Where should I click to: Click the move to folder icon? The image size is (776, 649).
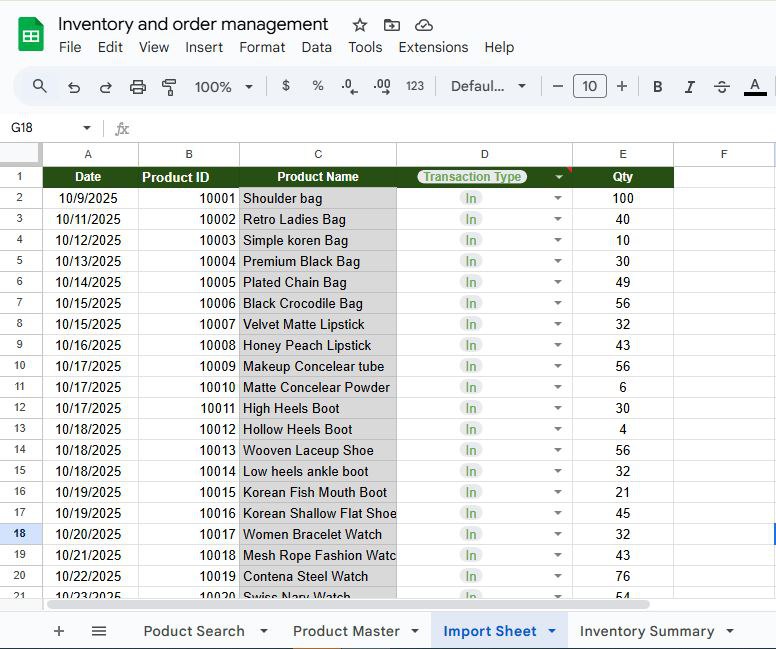point(391,25)
